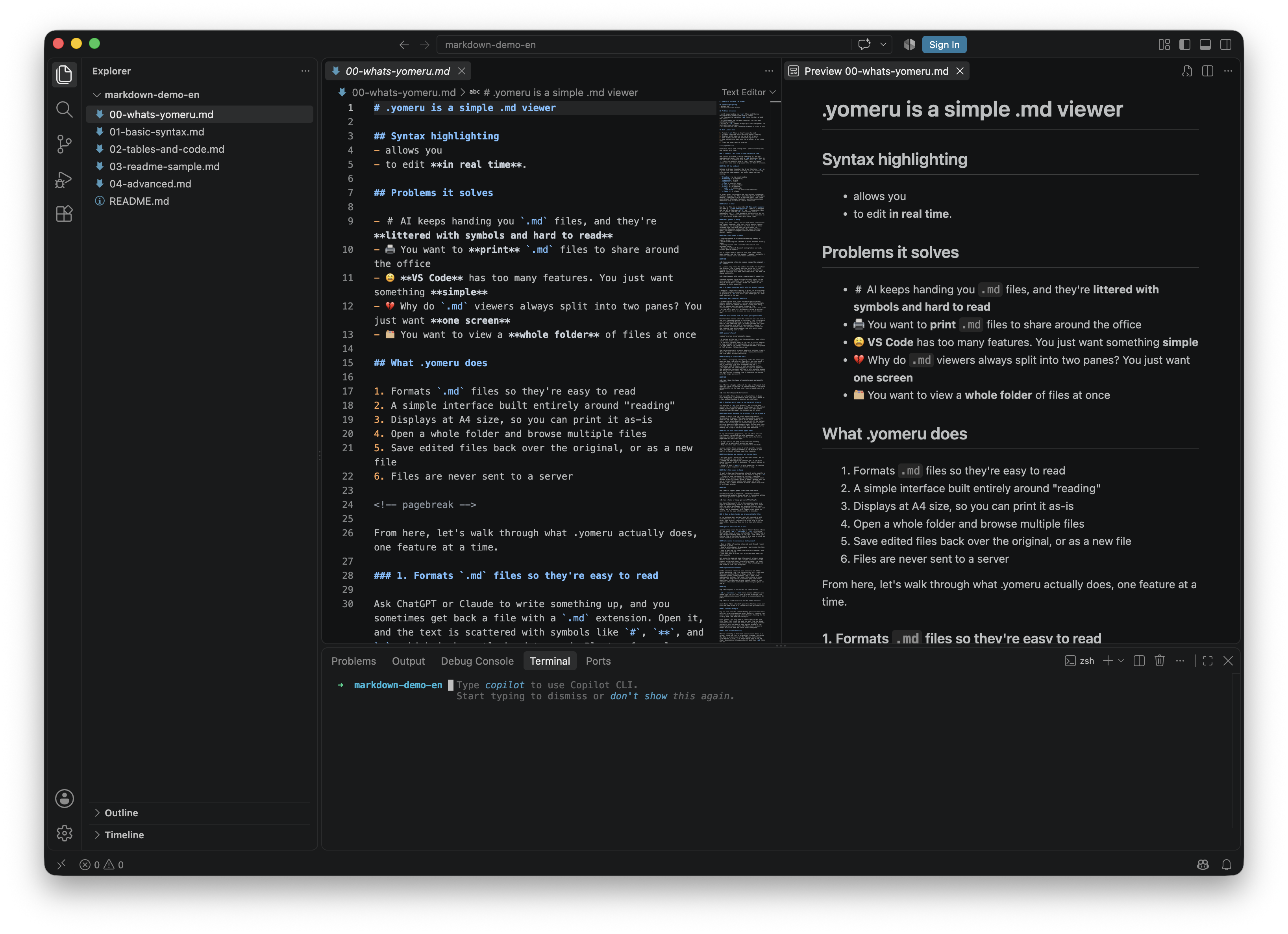Show source from the preview toolbar

[1187, 71]
